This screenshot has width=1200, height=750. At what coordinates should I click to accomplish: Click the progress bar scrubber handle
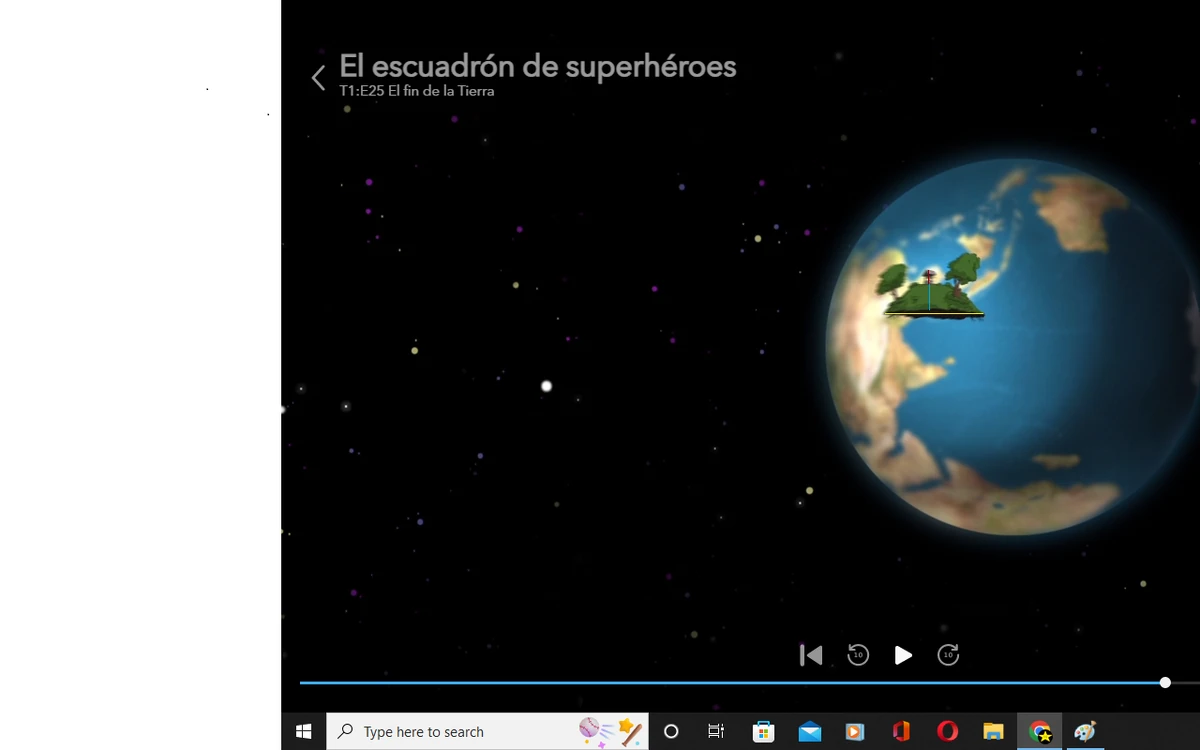(1165, 682)
